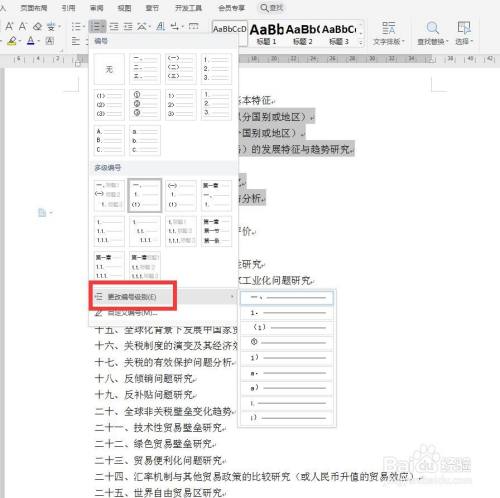
Task: Click the increase font size icon
Action: tap(9, 26)
